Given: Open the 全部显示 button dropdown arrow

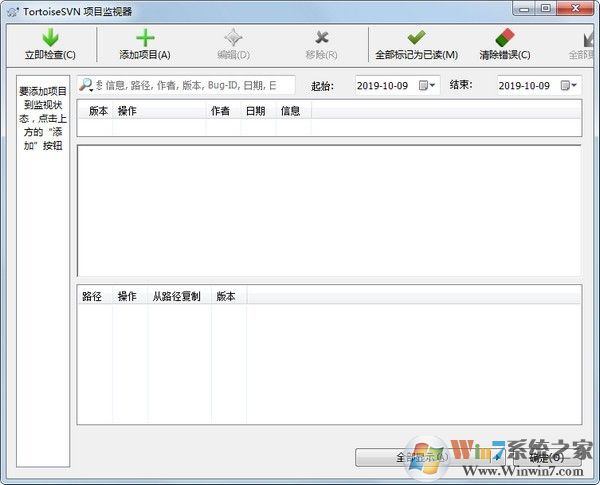Looking at the screenshot, I should tap(498, 457).
